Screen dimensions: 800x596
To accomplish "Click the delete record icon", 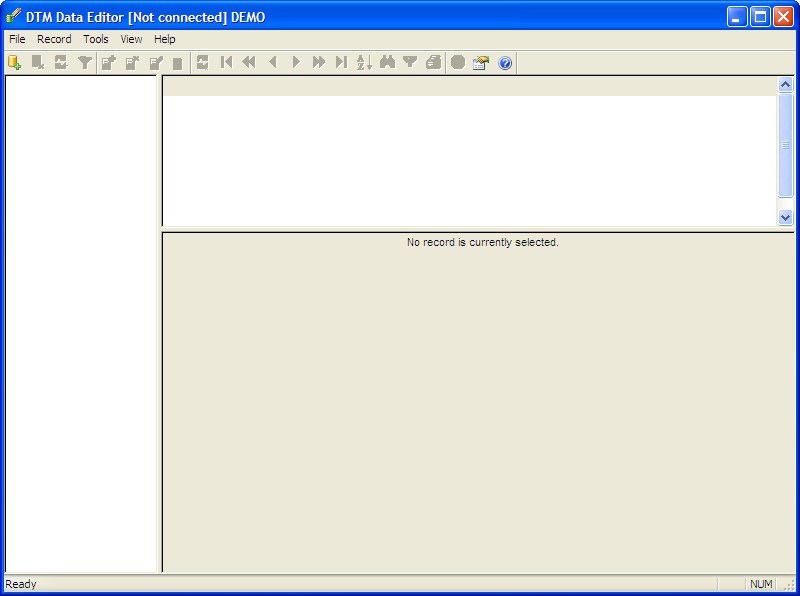I will [132, 63].
